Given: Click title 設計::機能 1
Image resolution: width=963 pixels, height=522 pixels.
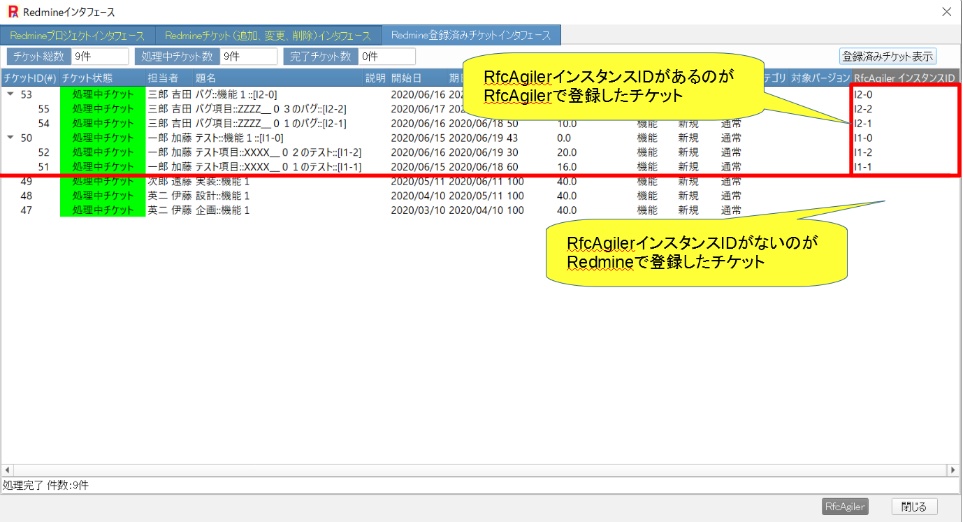Looking at the screenshot, I should [222, 195].
